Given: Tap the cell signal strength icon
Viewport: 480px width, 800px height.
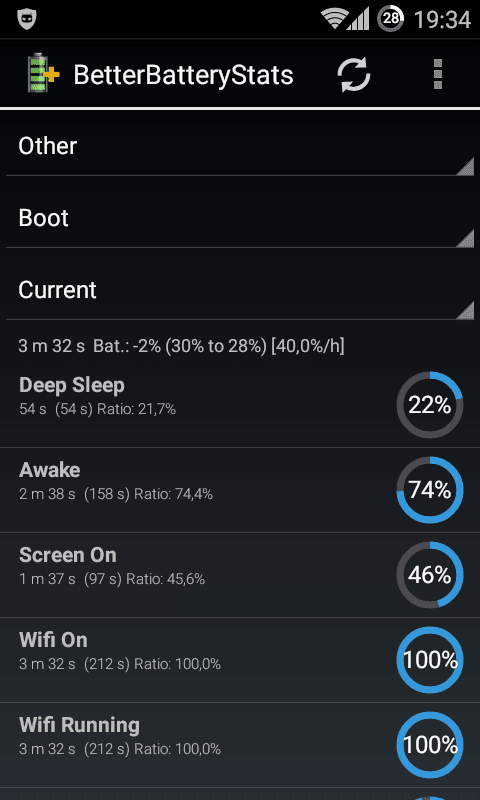Looking at the screenshot, I should [358, 20].
